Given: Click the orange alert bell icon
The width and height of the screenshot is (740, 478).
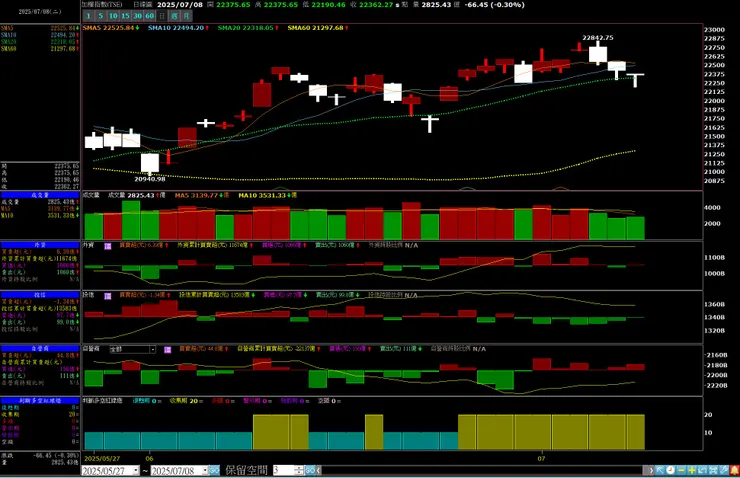Looking at the screenshot, I should point(734,470).
